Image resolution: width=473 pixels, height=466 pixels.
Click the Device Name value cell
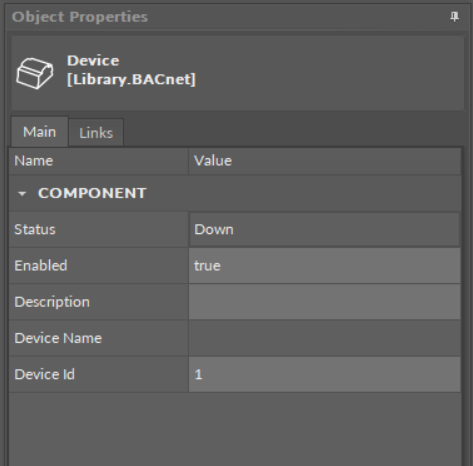click(x=324, y=338)
